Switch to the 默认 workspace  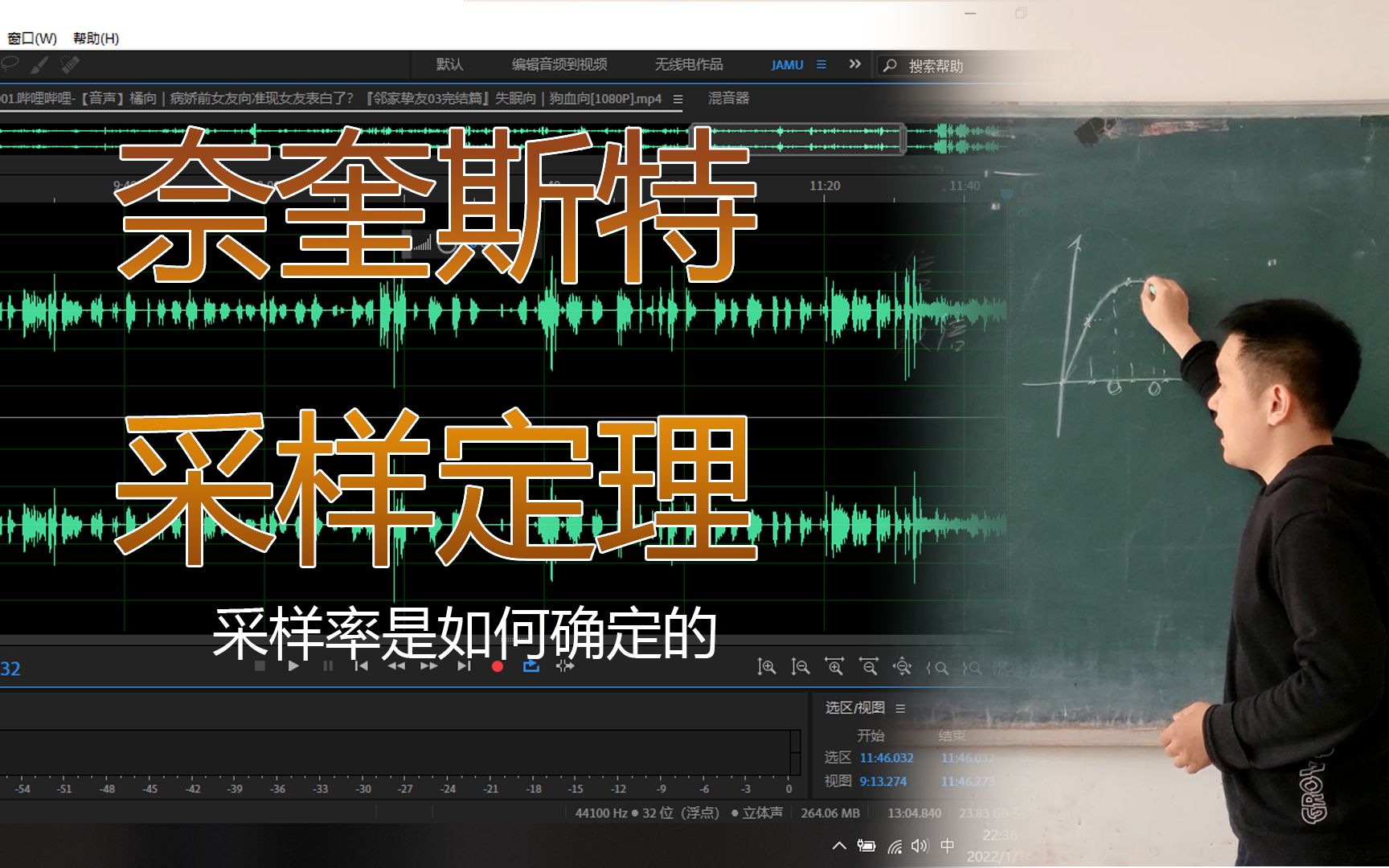(449, 64)
